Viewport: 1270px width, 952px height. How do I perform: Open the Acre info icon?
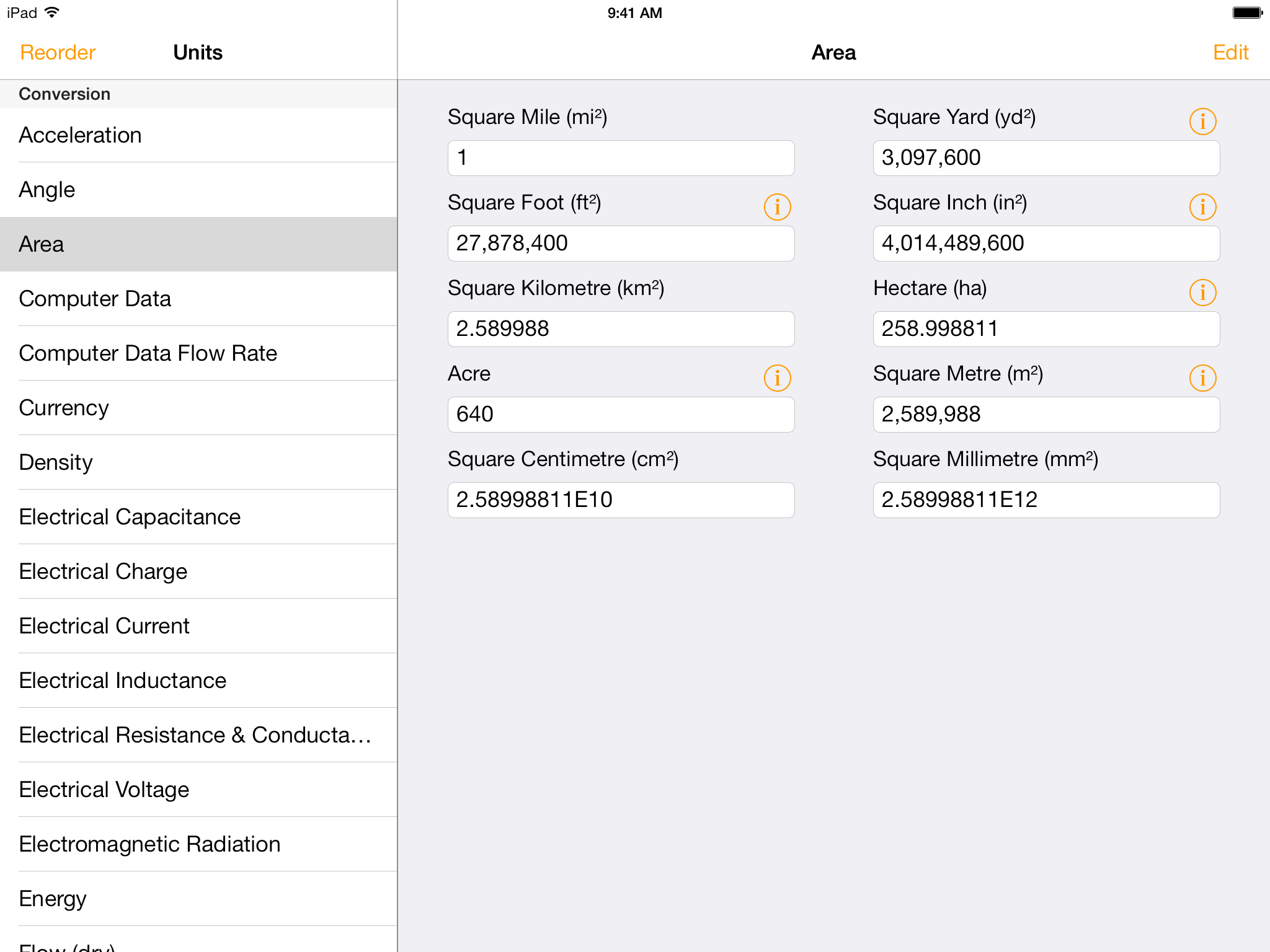tap(776, 378)
